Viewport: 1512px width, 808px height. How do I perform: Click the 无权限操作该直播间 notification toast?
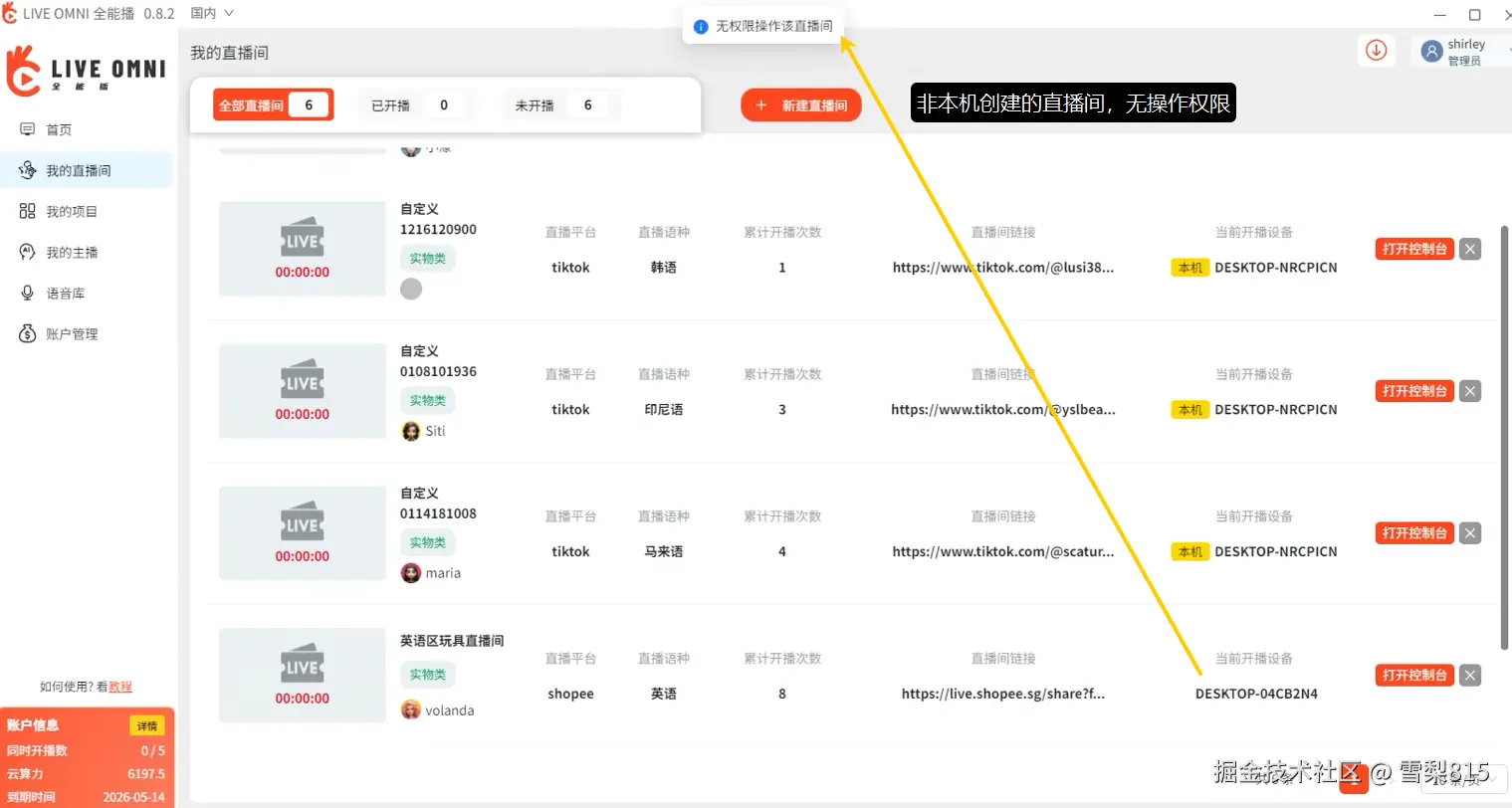(x=764, y=27)
